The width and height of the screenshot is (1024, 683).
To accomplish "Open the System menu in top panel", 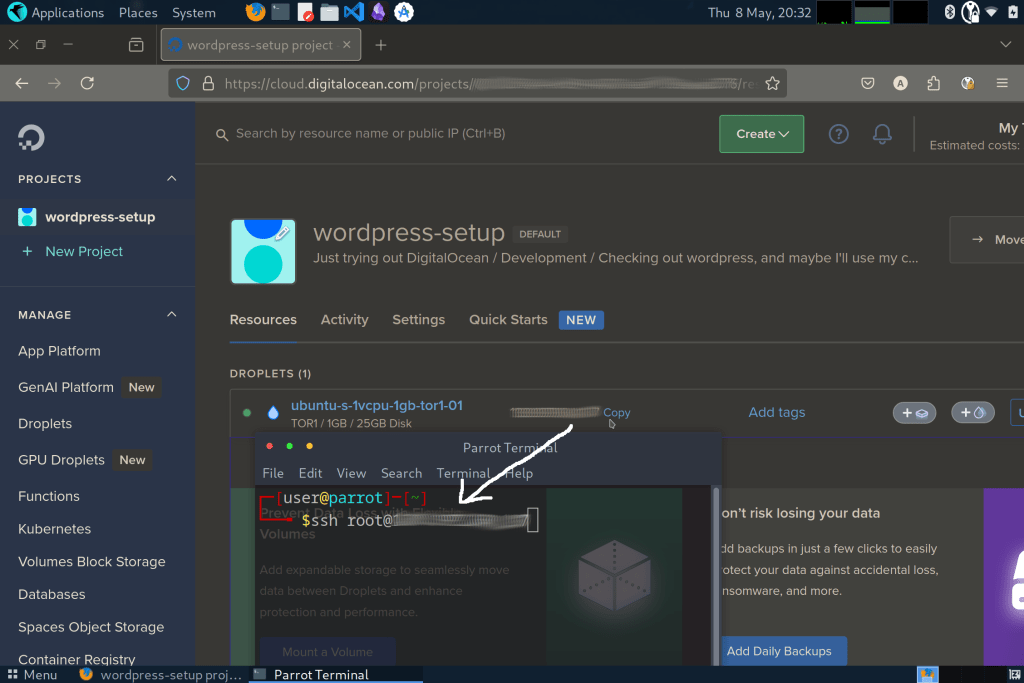I will click(193, 12).
